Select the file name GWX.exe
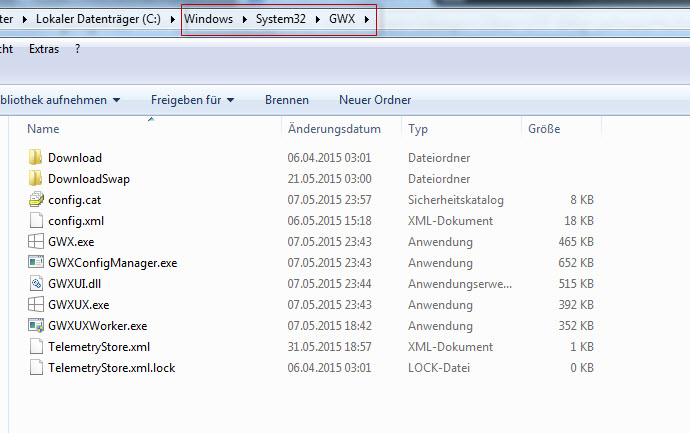Screen dimensions: 690x433 click(x=71, y=242)
